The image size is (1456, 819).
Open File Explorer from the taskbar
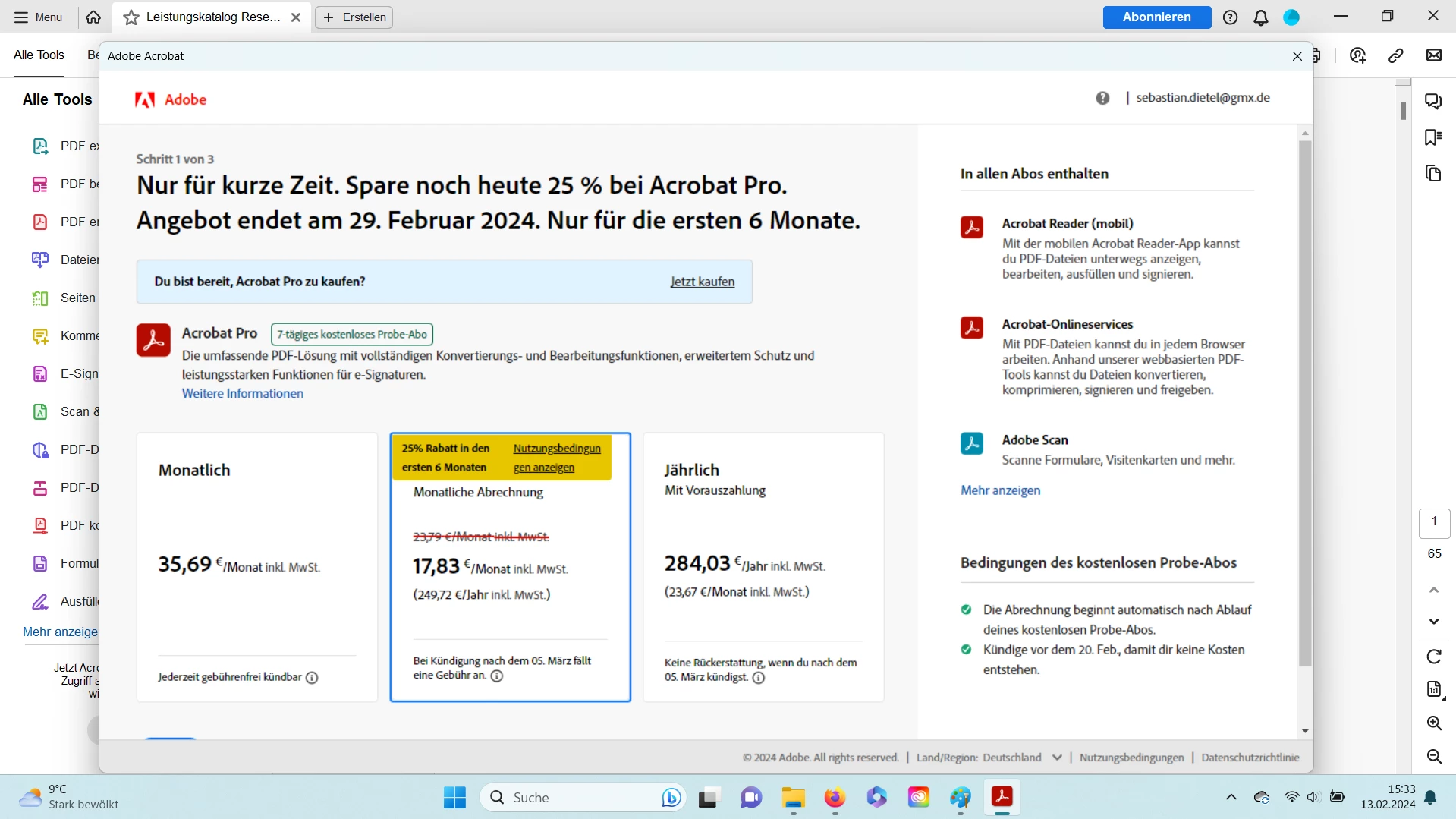(793, 797)
